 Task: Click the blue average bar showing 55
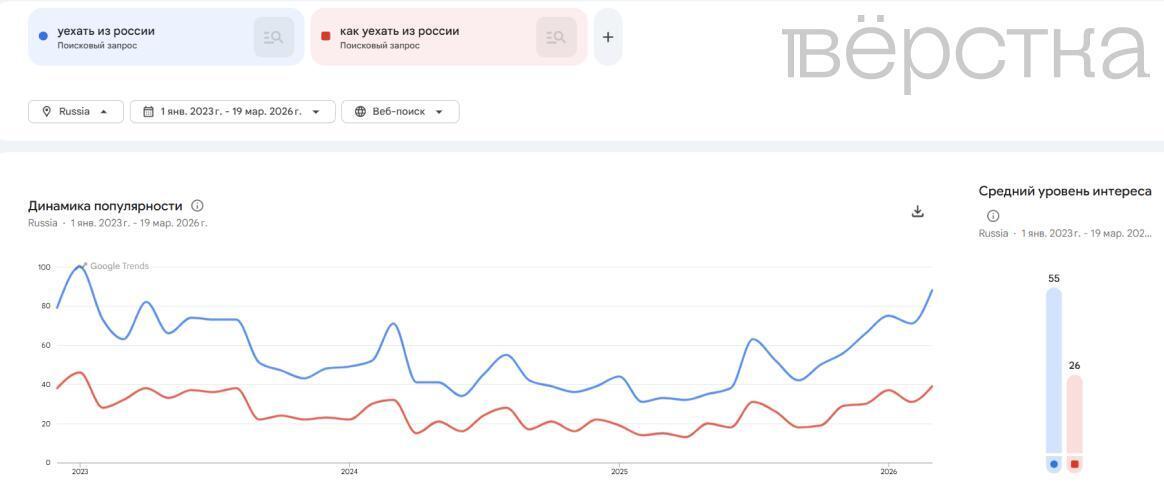coord(1054,370)
